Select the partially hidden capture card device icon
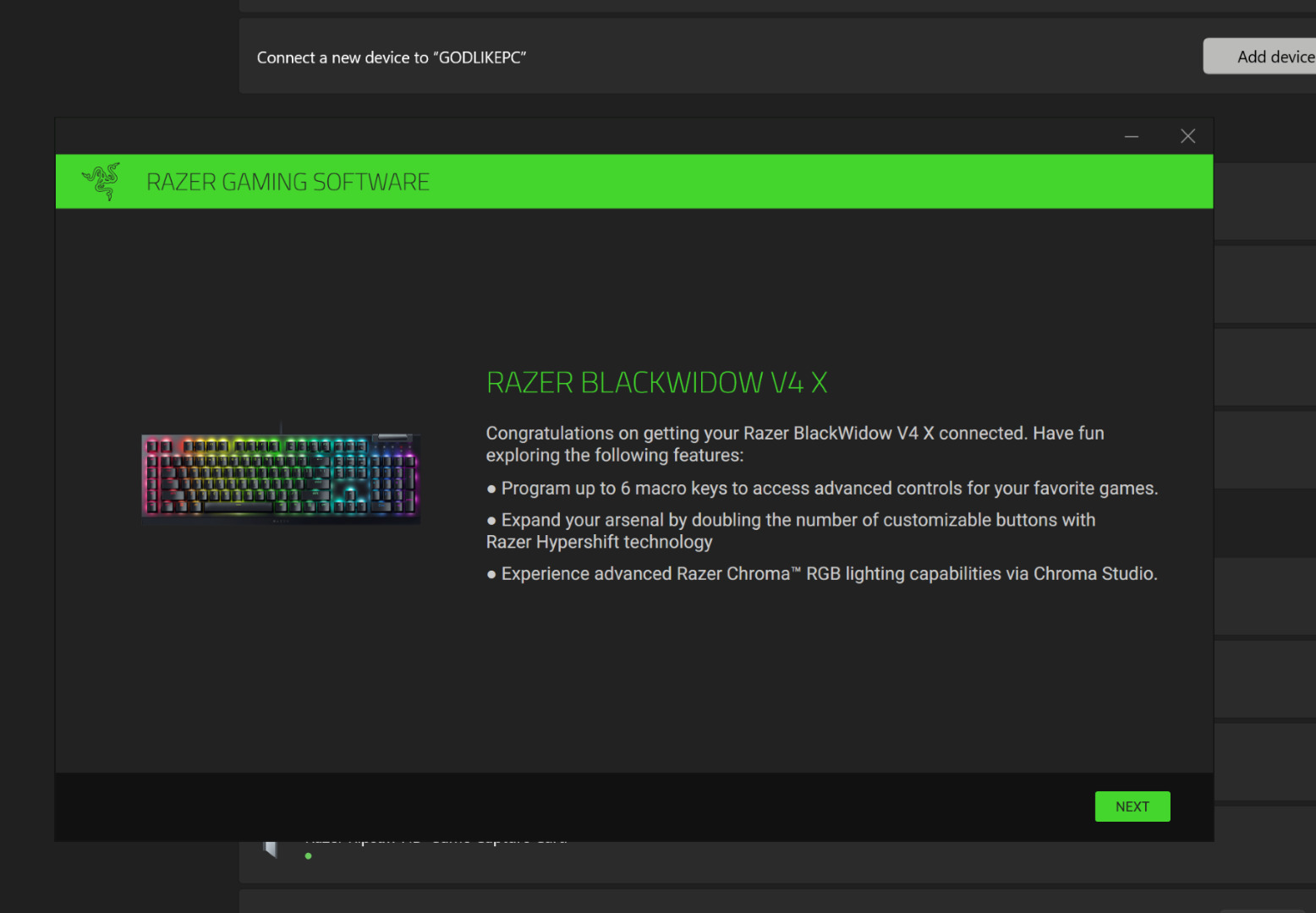 click(x=271, y=848)
